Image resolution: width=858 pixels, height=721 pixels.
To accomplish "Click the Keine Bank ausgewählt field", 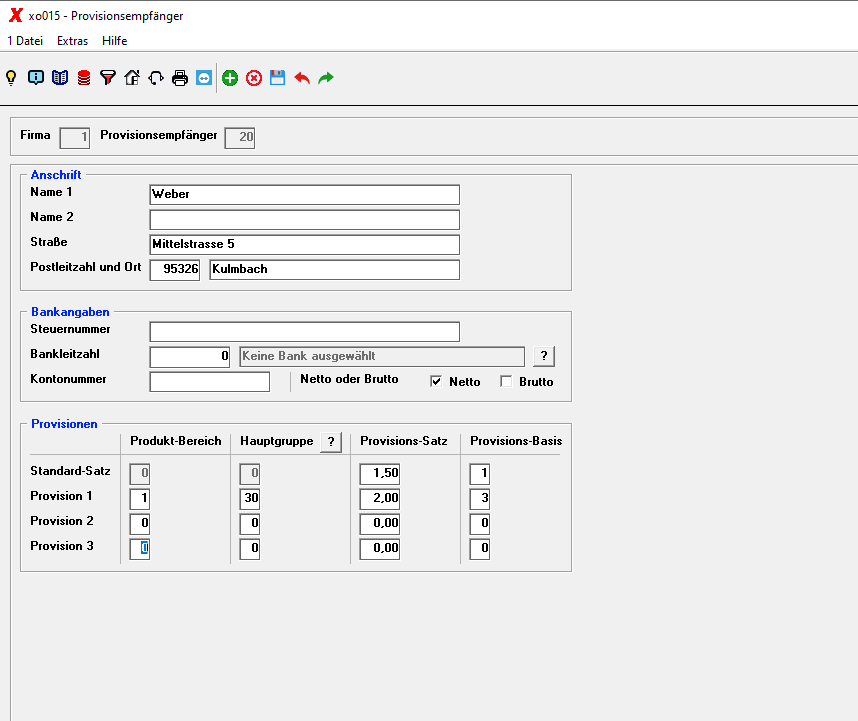I will [382, 357].
